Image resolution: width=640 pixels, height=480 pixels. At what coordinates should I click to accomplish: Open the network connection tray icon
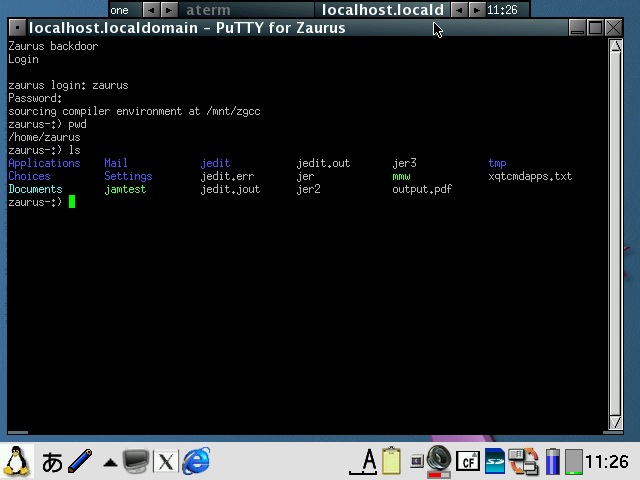[x=523, y=461]
